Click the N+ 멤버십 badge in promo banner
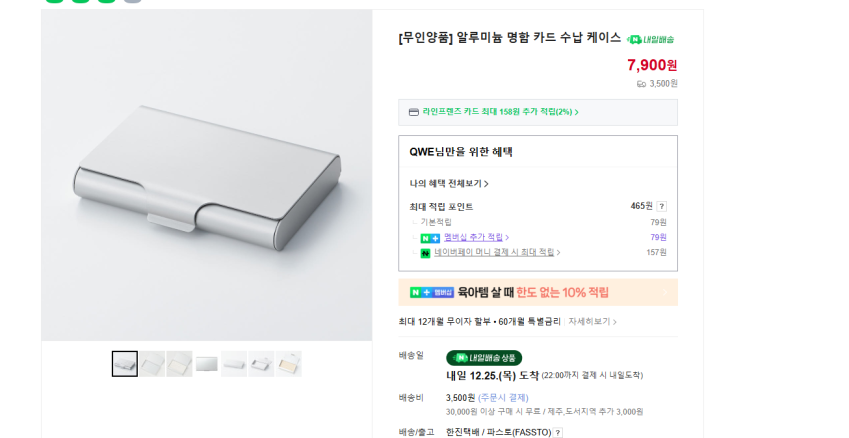Screen dimensions: 849x438 [432, 292]
